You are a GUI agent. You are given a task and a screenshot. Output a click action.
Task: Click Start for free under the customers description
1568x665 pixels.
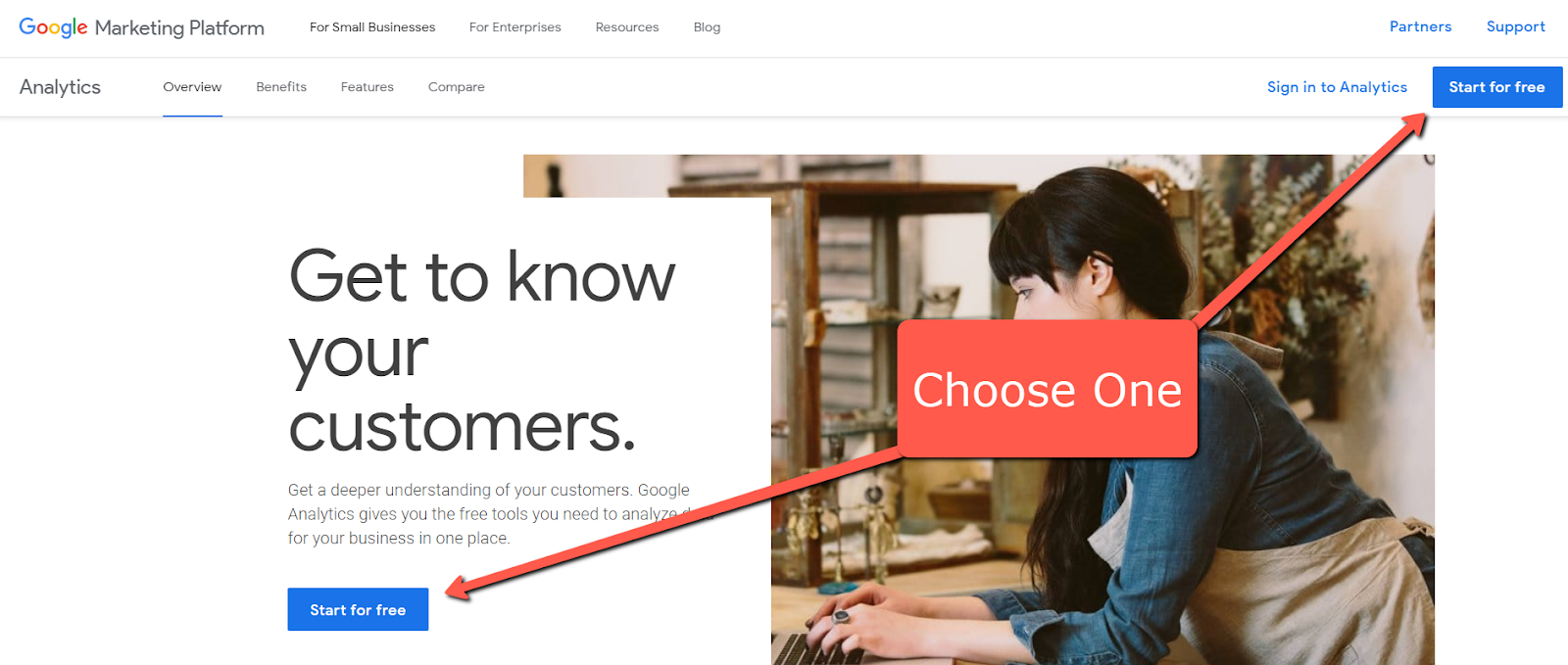coord(358,609)
